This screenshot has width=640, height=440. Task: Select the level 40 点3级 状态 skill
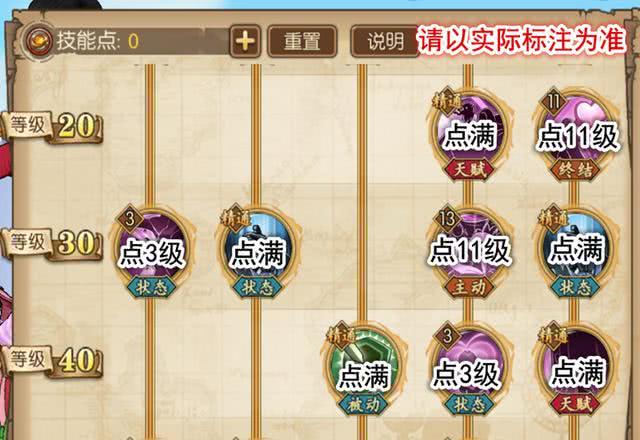469,369
